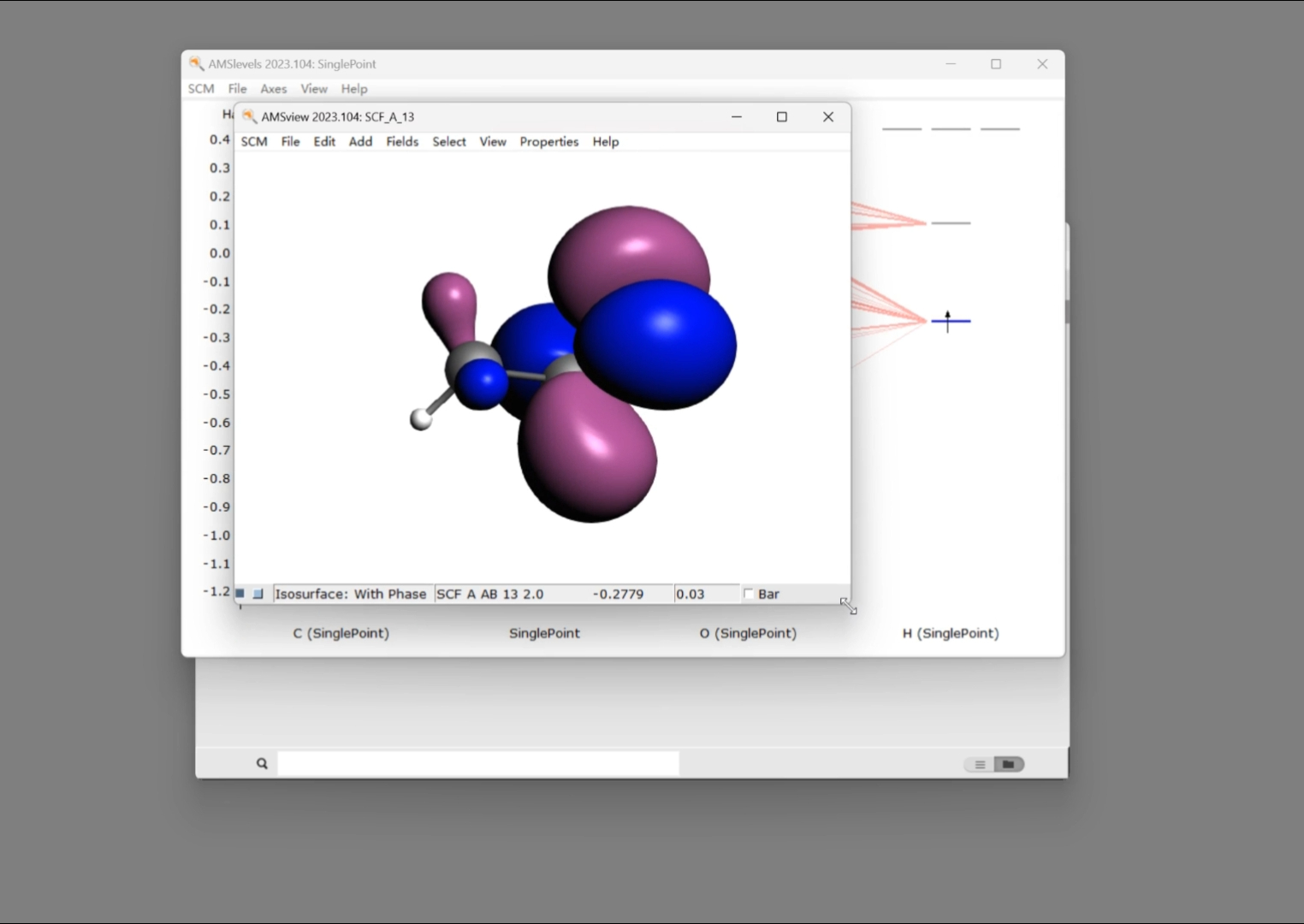
Task: Switch to list view in background window
Action: (980, 764)
